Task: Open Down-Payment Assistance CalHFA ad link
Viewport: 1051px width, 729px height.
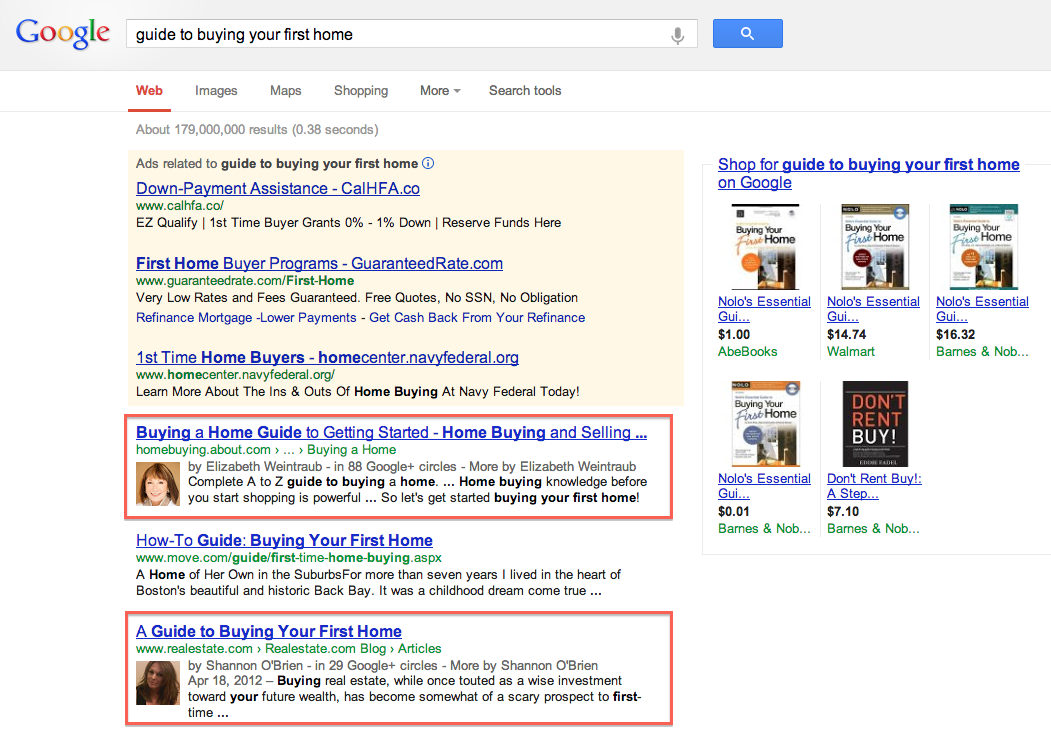Action: click(277, 189)
